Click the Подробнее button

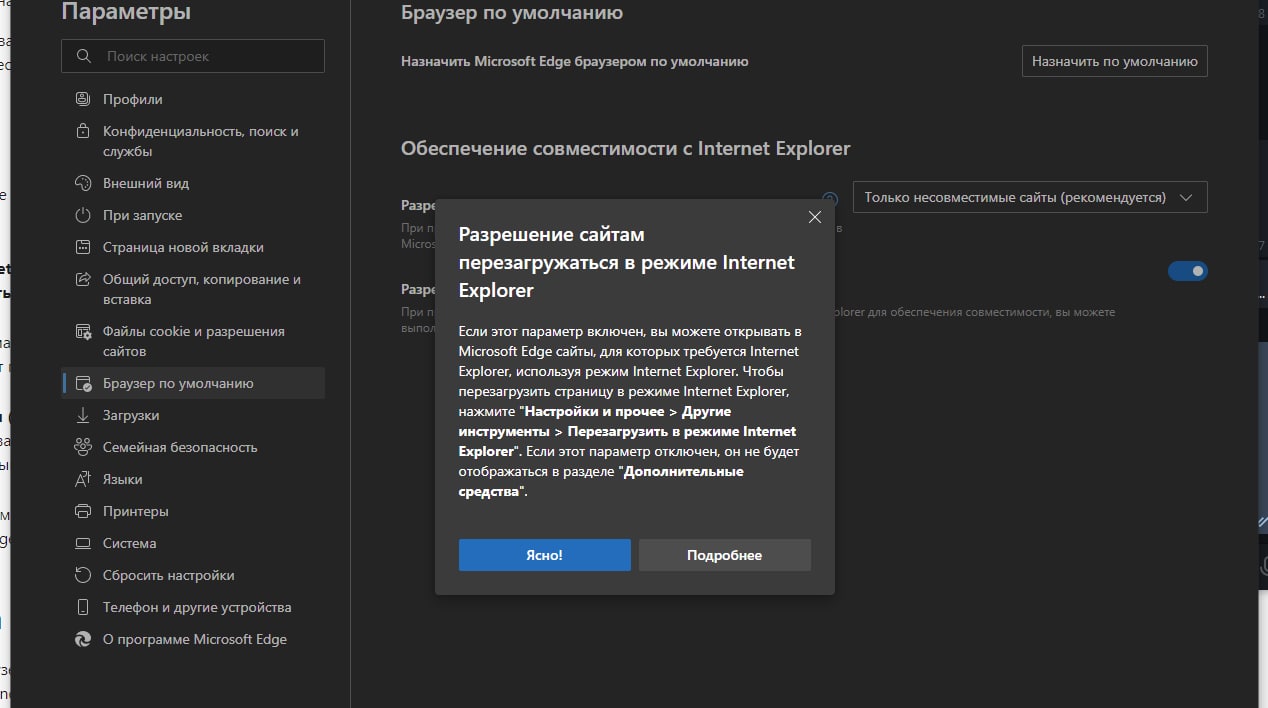[725, 555]
